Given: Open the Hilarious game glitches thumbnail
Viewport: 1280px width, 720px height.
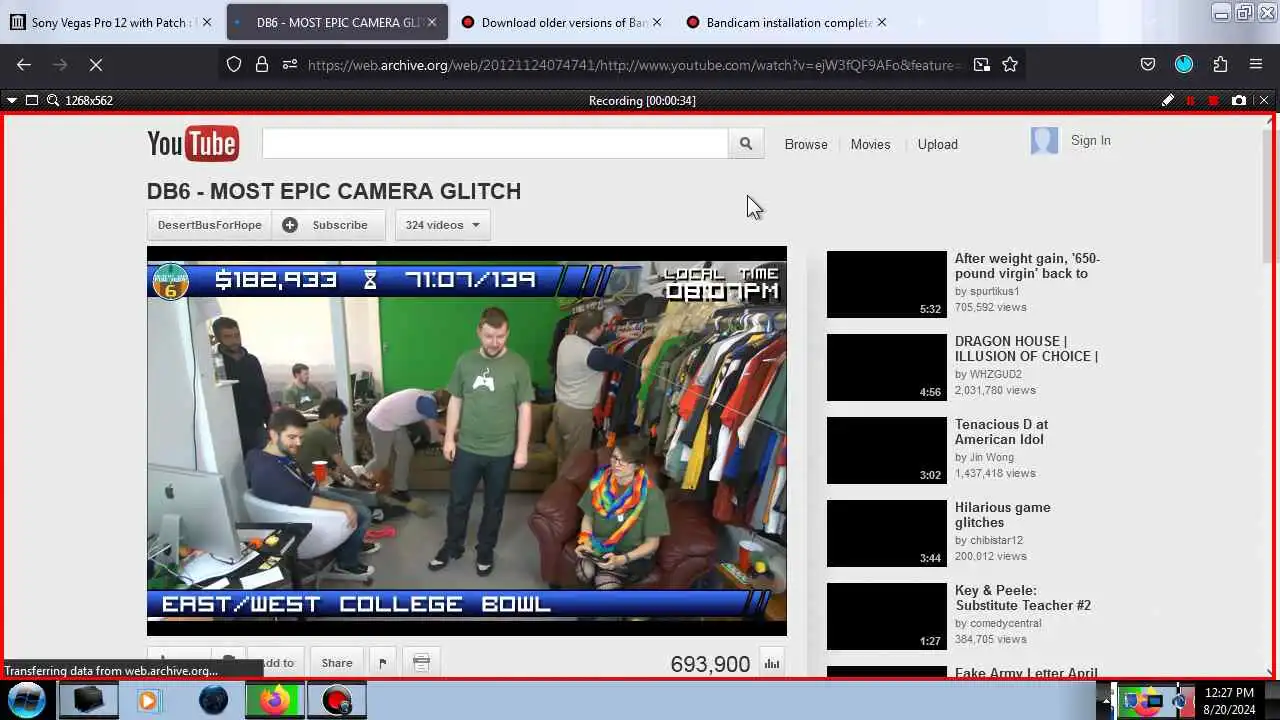Looking at the screenshot, I should click(887, 533).
